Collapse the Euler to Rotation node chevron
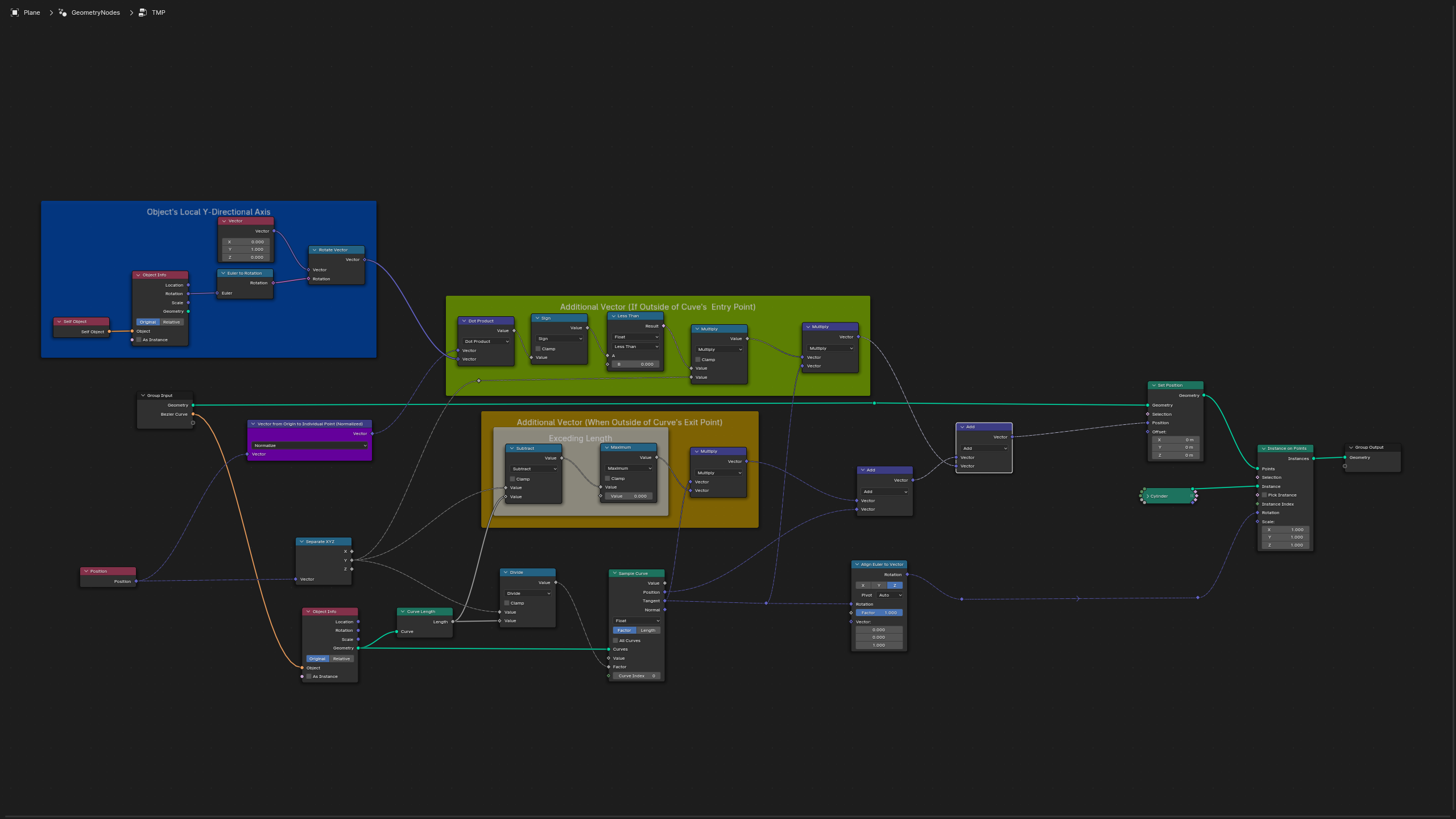 click(223, 273)
